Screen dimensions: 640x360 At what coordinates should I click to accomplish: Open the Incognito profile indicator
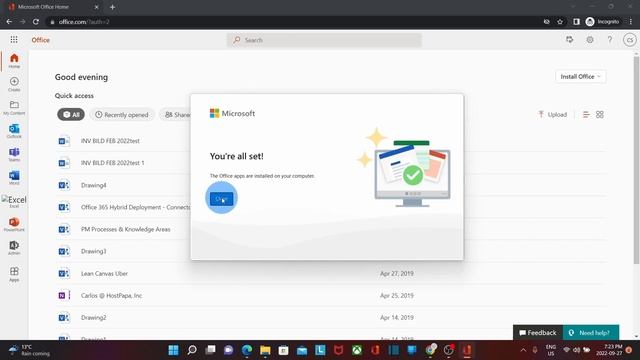[602, 22]
